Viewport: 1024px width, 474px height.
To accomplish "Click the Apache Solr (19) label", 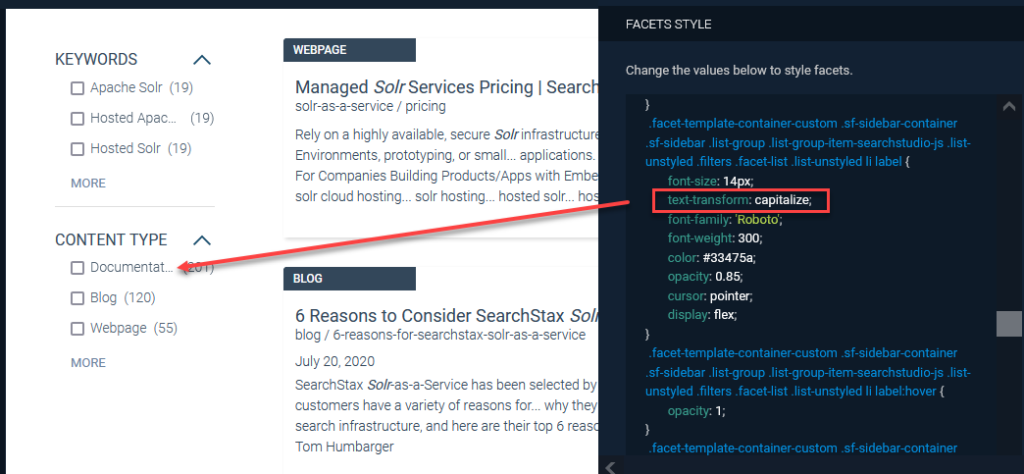I will [x=142, y=87].
